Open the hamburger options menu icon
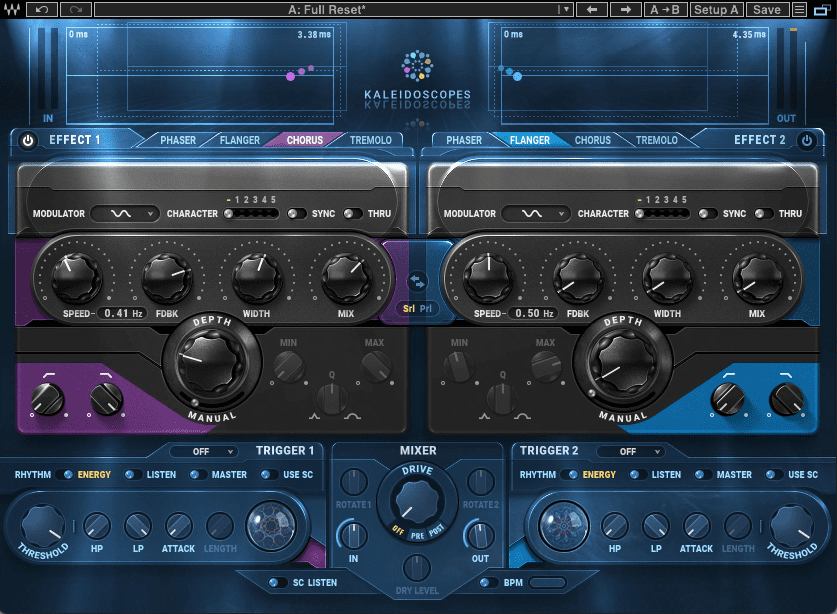This screenshot has height=614, width=837. (799, 9)
